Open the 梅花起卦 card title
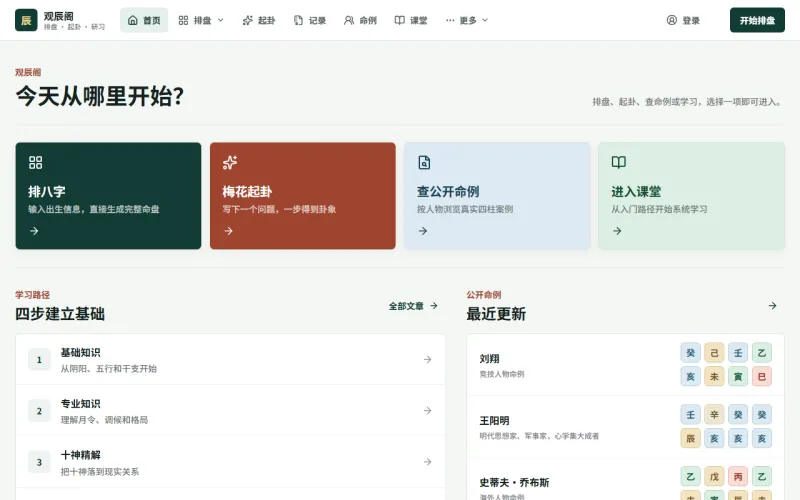 (247, 191)
